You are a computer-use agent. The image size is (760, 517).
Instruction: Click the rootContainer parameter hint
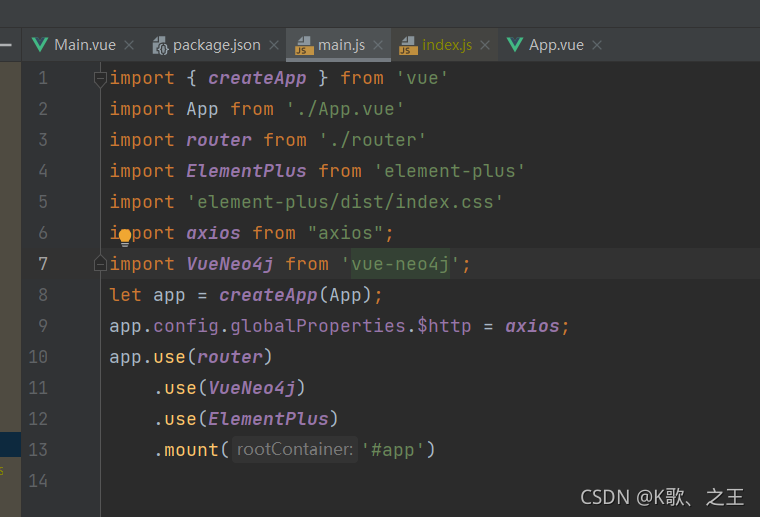[295, 449]
